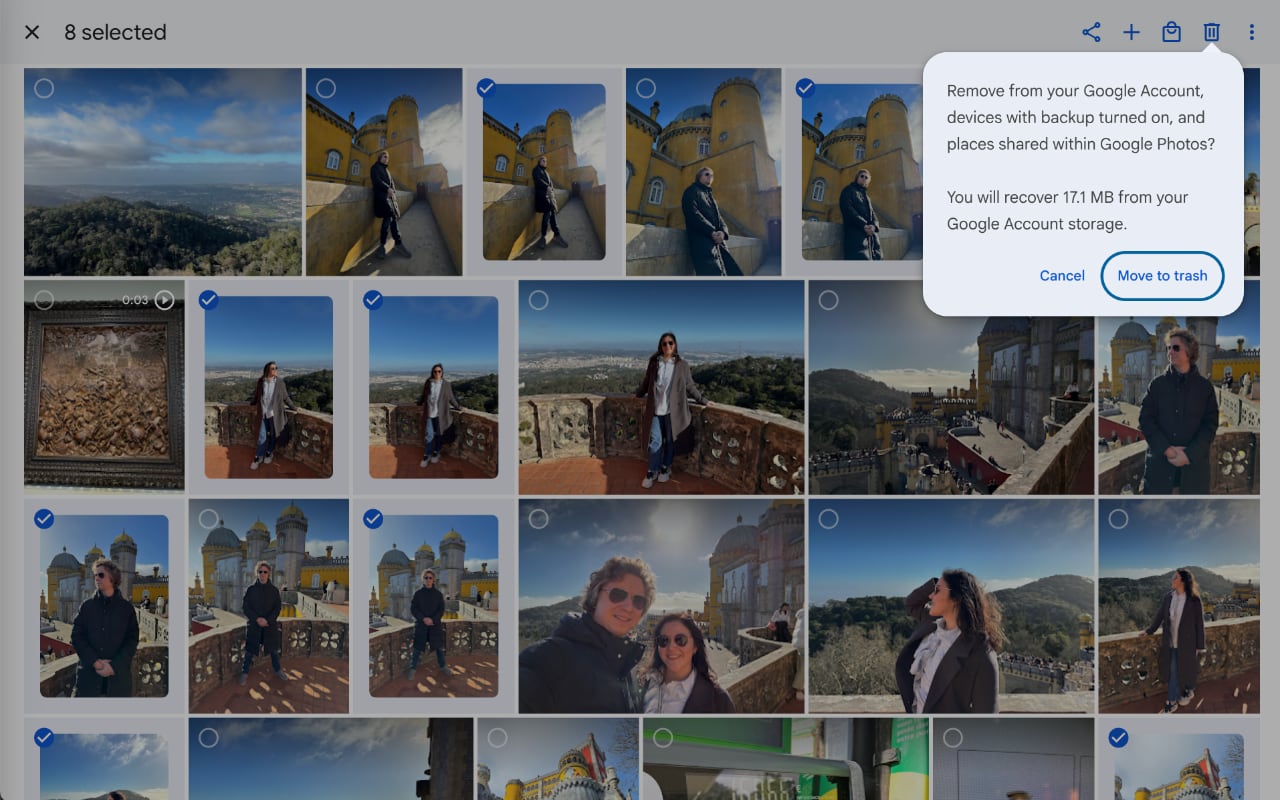The height and width of the screenshot is (800, 1280).
Task: Deselect the bottom-left sky photo checkbox
Action: tap(44, 738)
